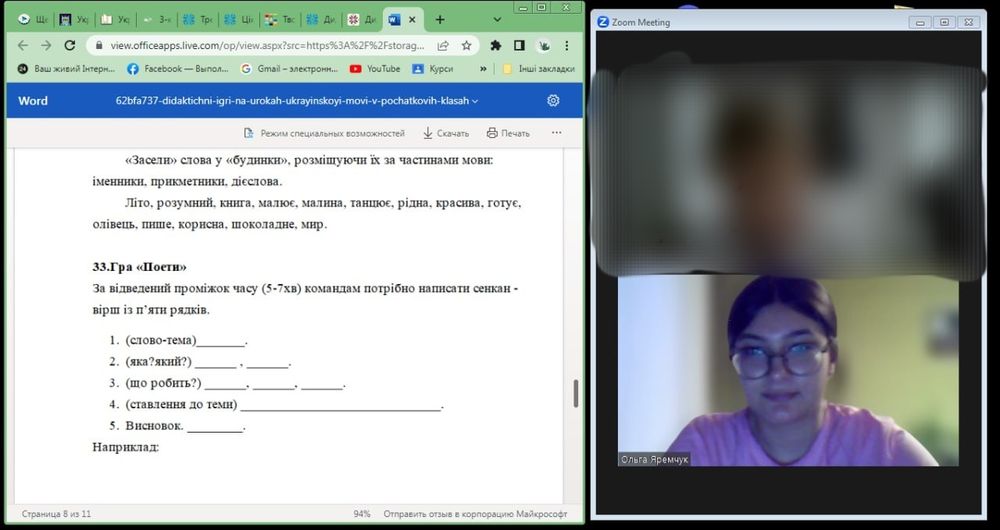
Task: Click the '94%' zoom level
Action: coord(362,513)
